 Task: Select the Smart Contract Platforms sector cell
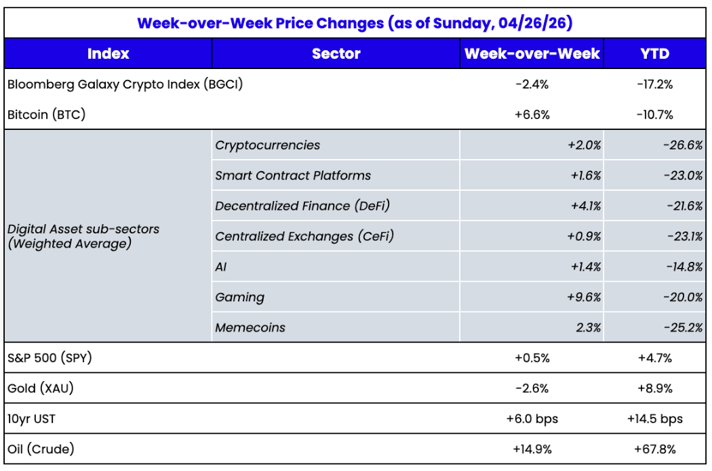[x=293, y=175]
